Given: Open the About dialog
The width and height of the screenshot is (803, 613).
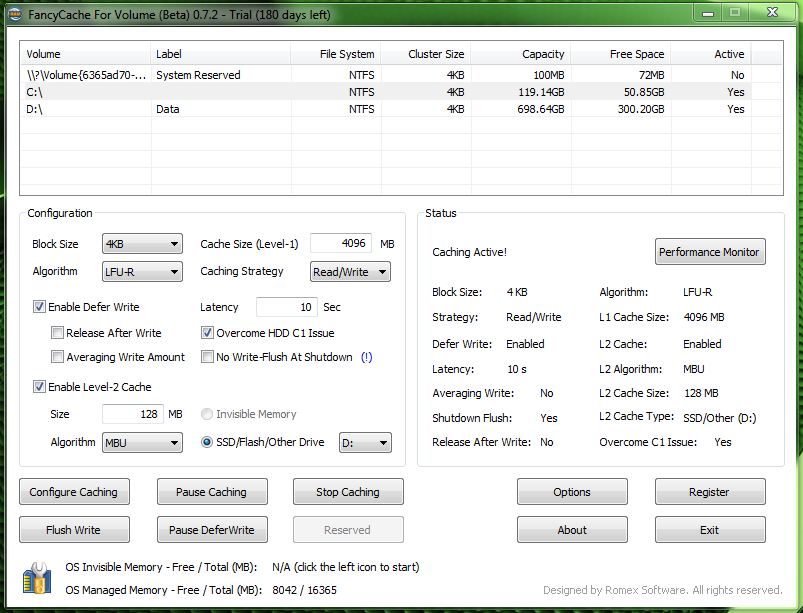Looking at the screenshot, I should [x=572, y=530].
